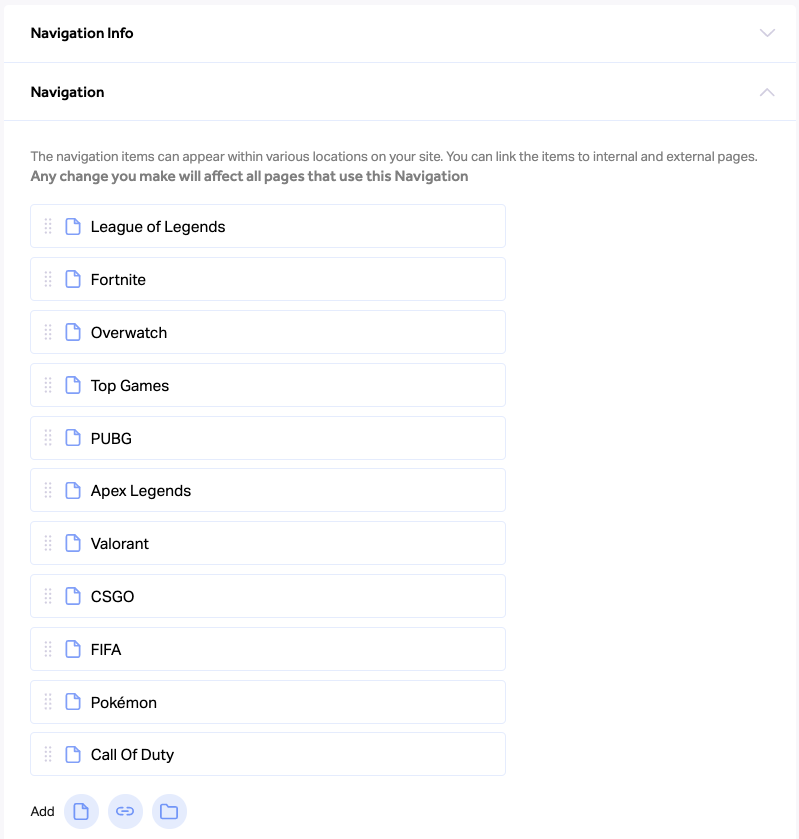Image resolution: width=799 pixels, height=839 pixels.
Task: Click the Add page icon button
Action: [81, 811]
